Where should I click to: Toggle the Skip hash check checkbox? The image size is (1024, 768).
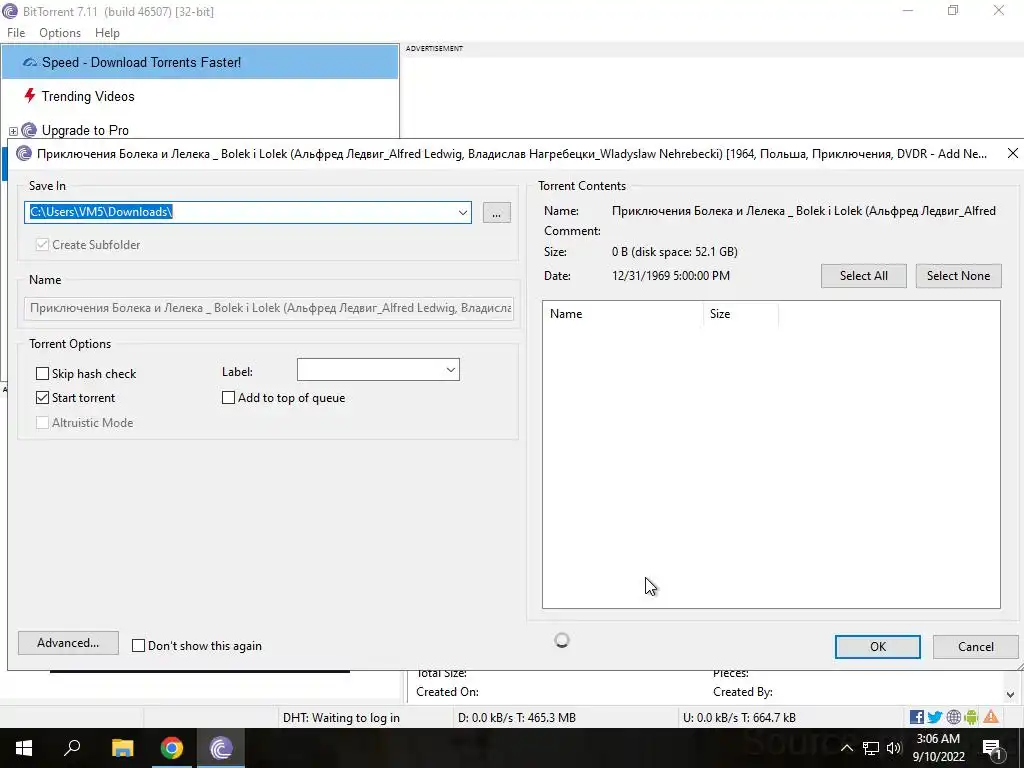click(x=42, y=374)
